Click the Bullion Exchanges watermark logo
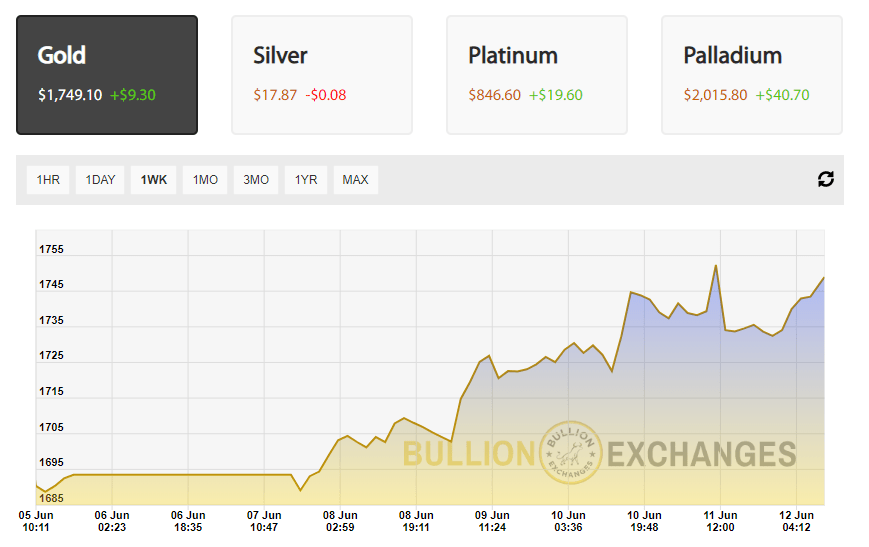Viewport: 869px width, 547px height. click(x=570, y=452)
